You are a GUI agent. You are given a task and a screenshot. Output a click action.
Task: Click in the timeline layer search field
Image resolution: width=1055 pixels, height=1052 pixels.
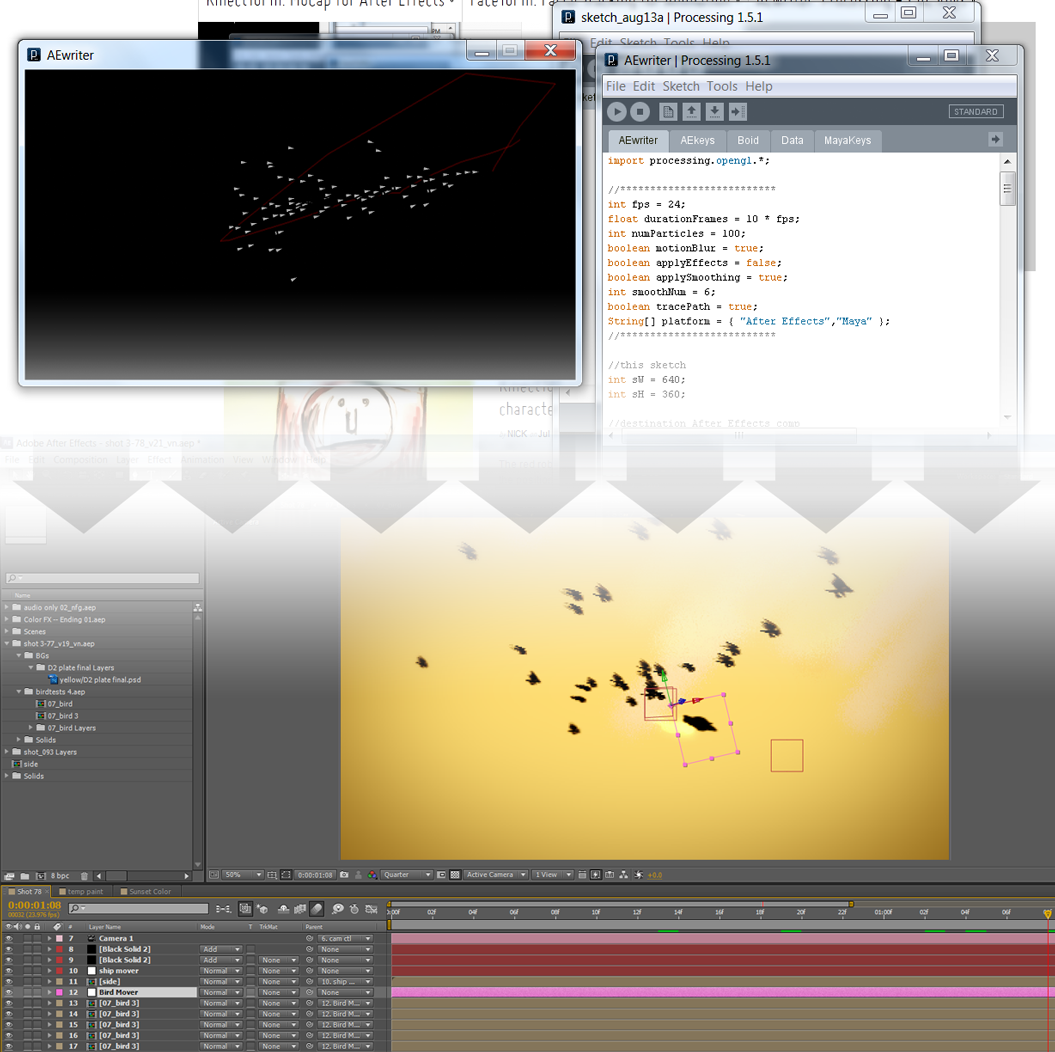tap(138, 908)
